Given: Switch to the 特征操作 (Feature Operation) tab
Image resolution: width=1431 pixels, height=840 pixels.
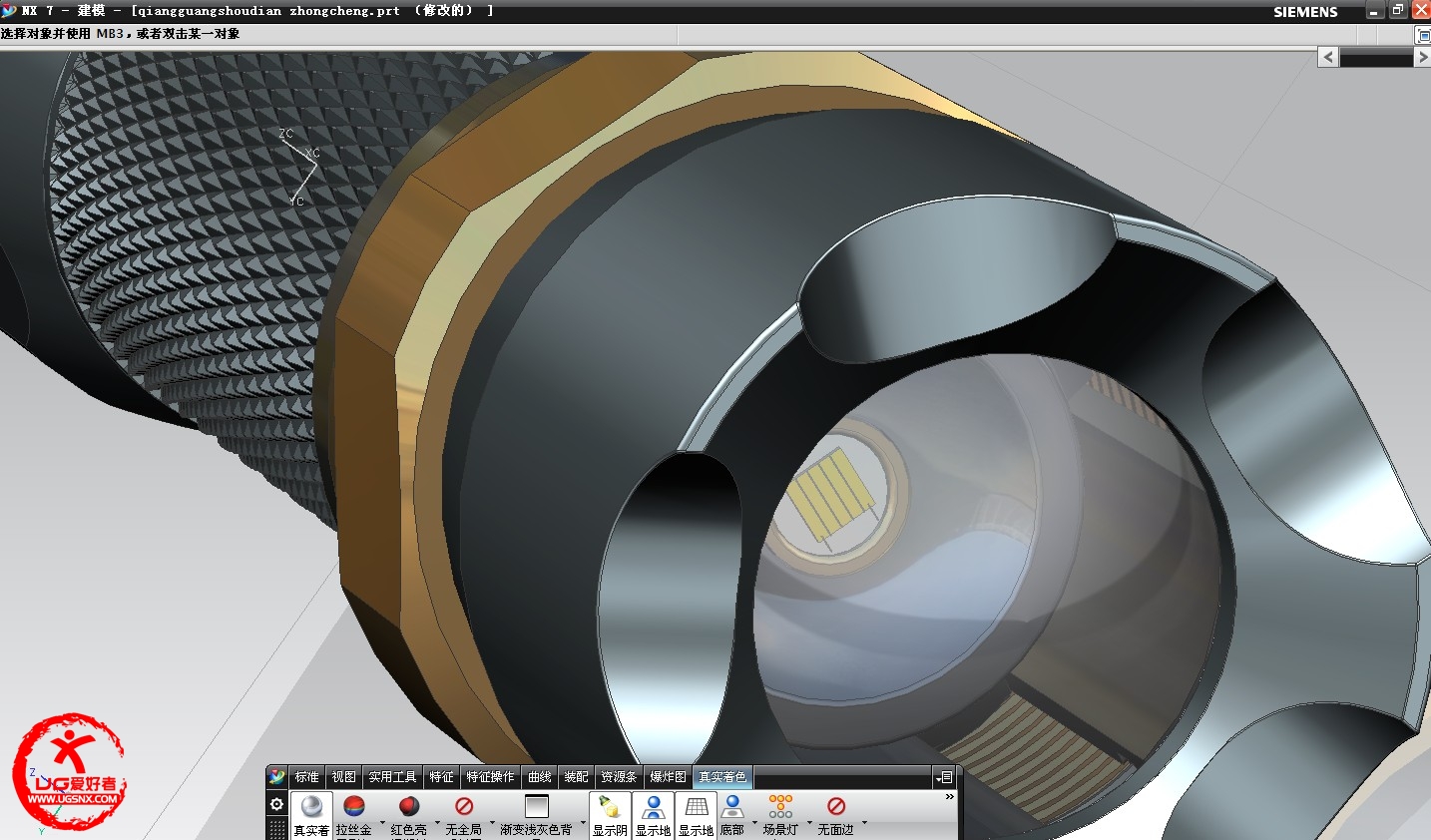Looking at the screenshot, I should pos(490,776).
